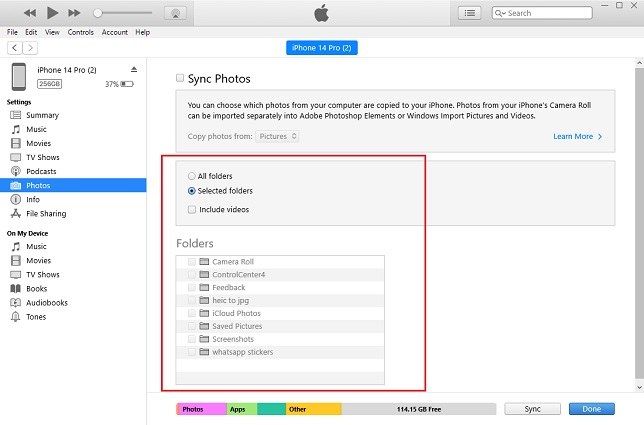Open the Copy photos from Pictures dropdown

coord(277,136)
